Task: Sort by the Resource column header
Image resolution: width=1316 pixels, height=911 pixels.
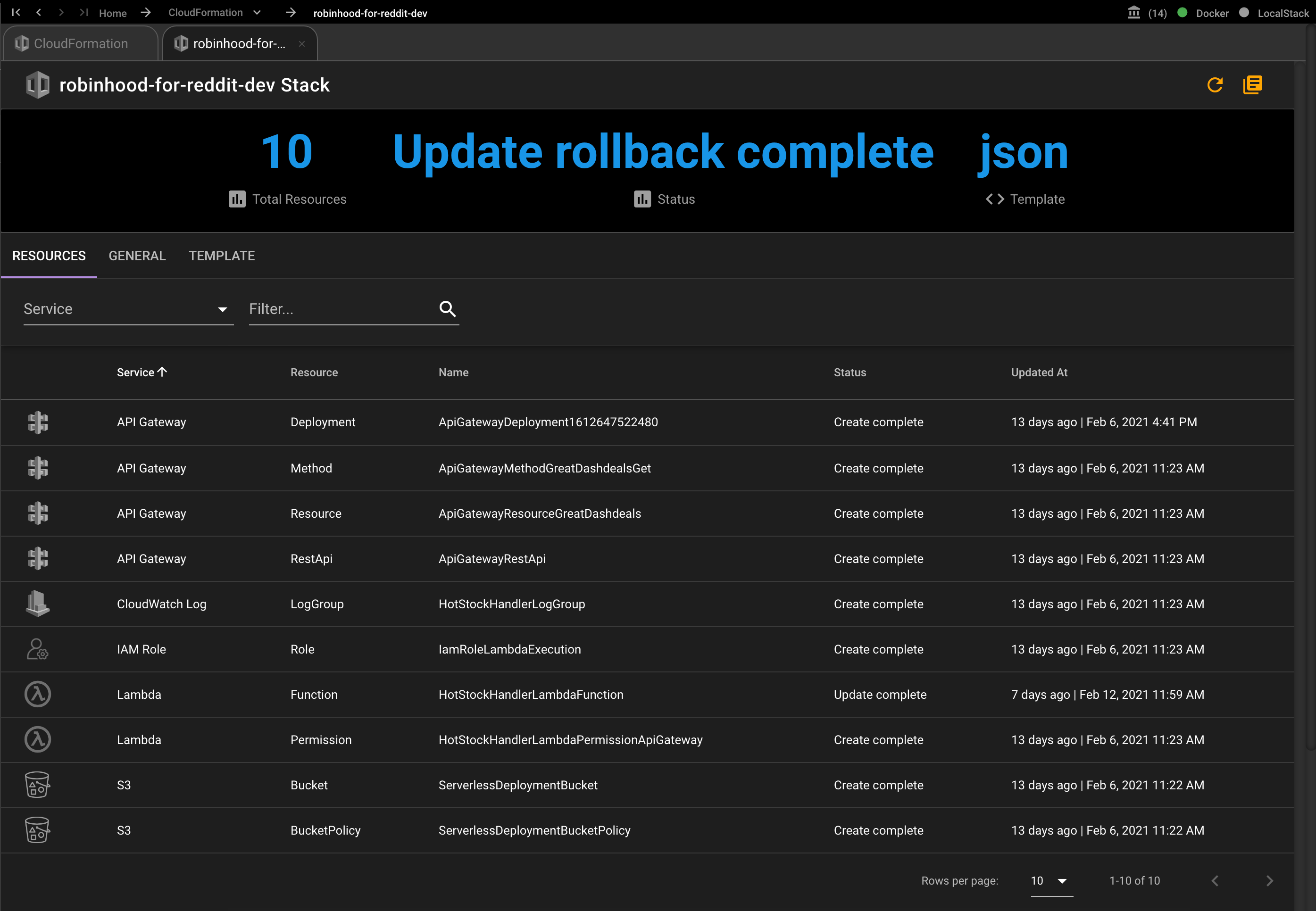Action: tap(314, 372)
